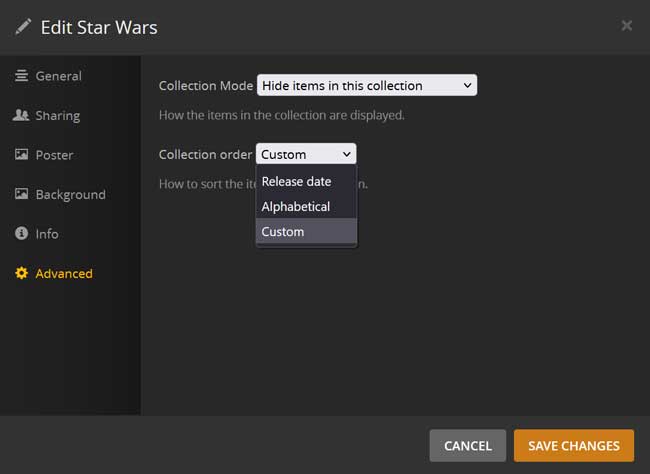Image resolution: width=650 pixels, height=474 pixels.
Task: Click the Poster picture icon in sidebar
Action: (21, 155)
